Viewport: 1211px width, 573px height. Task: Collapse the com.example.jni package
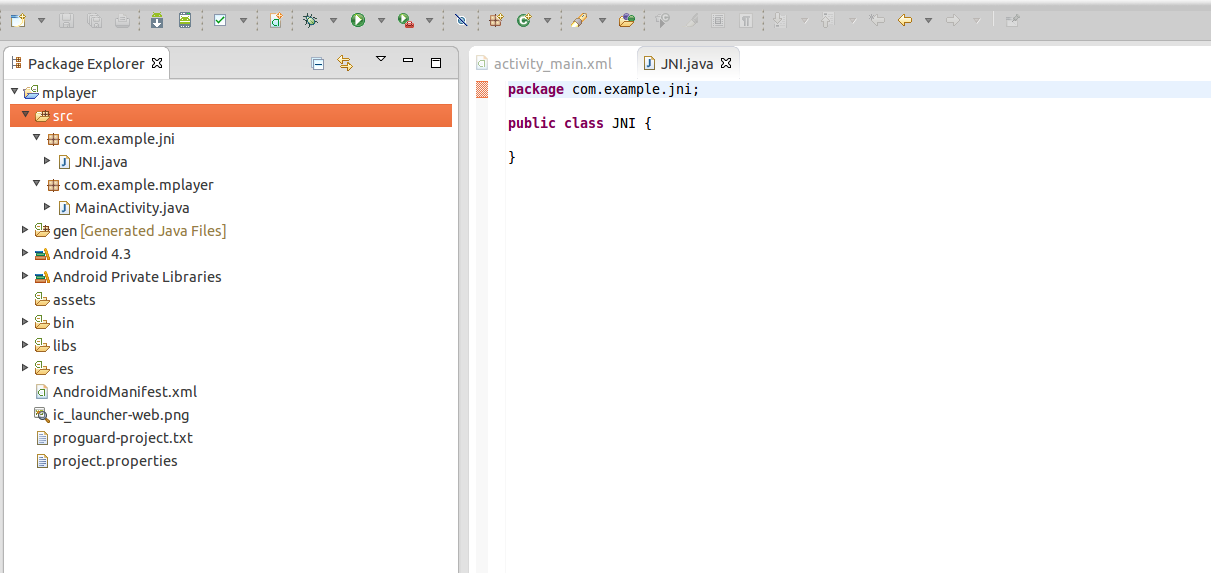click(x=36, y=138)
